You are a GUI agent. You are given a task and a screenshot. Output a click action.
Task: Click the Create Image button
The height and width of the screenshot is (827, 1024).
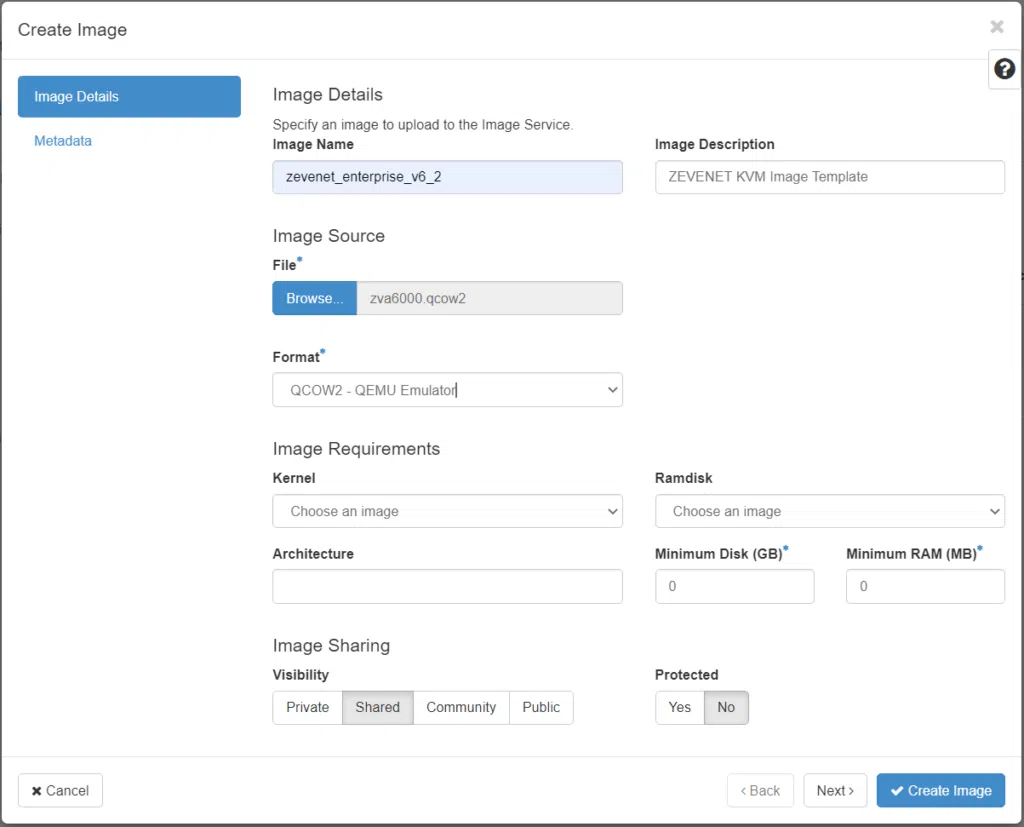940,790
